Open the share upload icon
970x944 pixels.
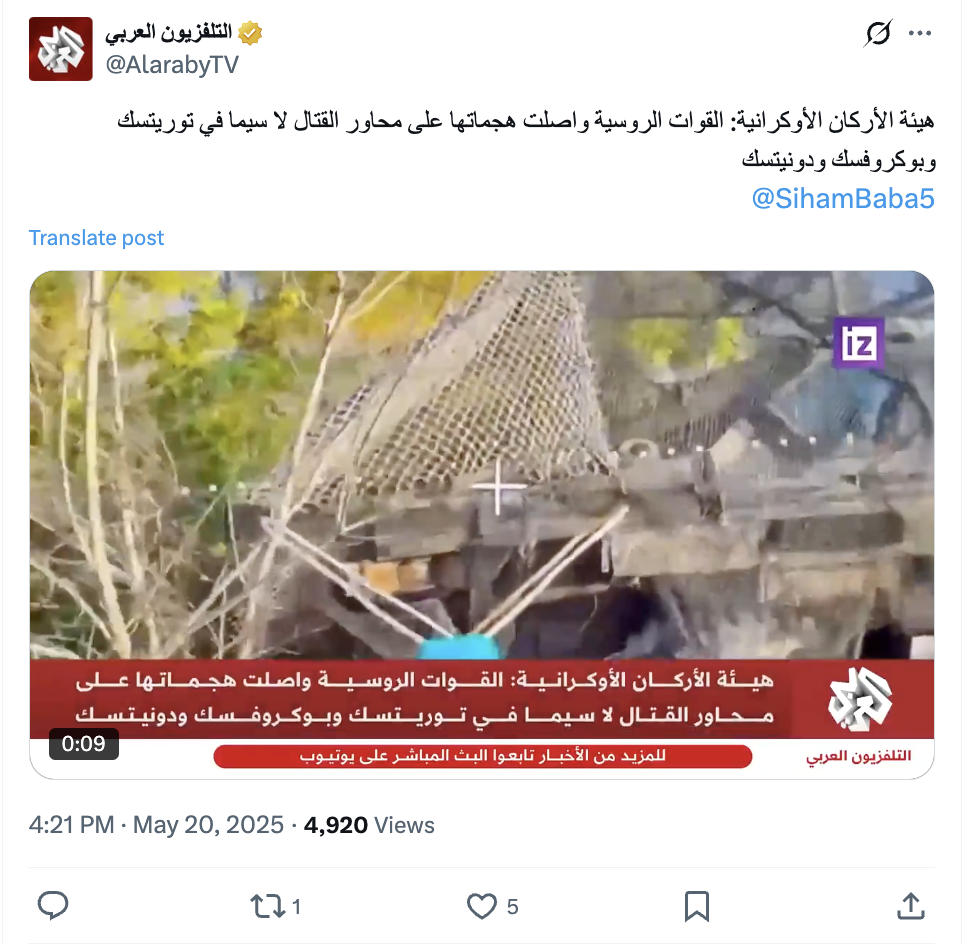(x=911, y=906)
